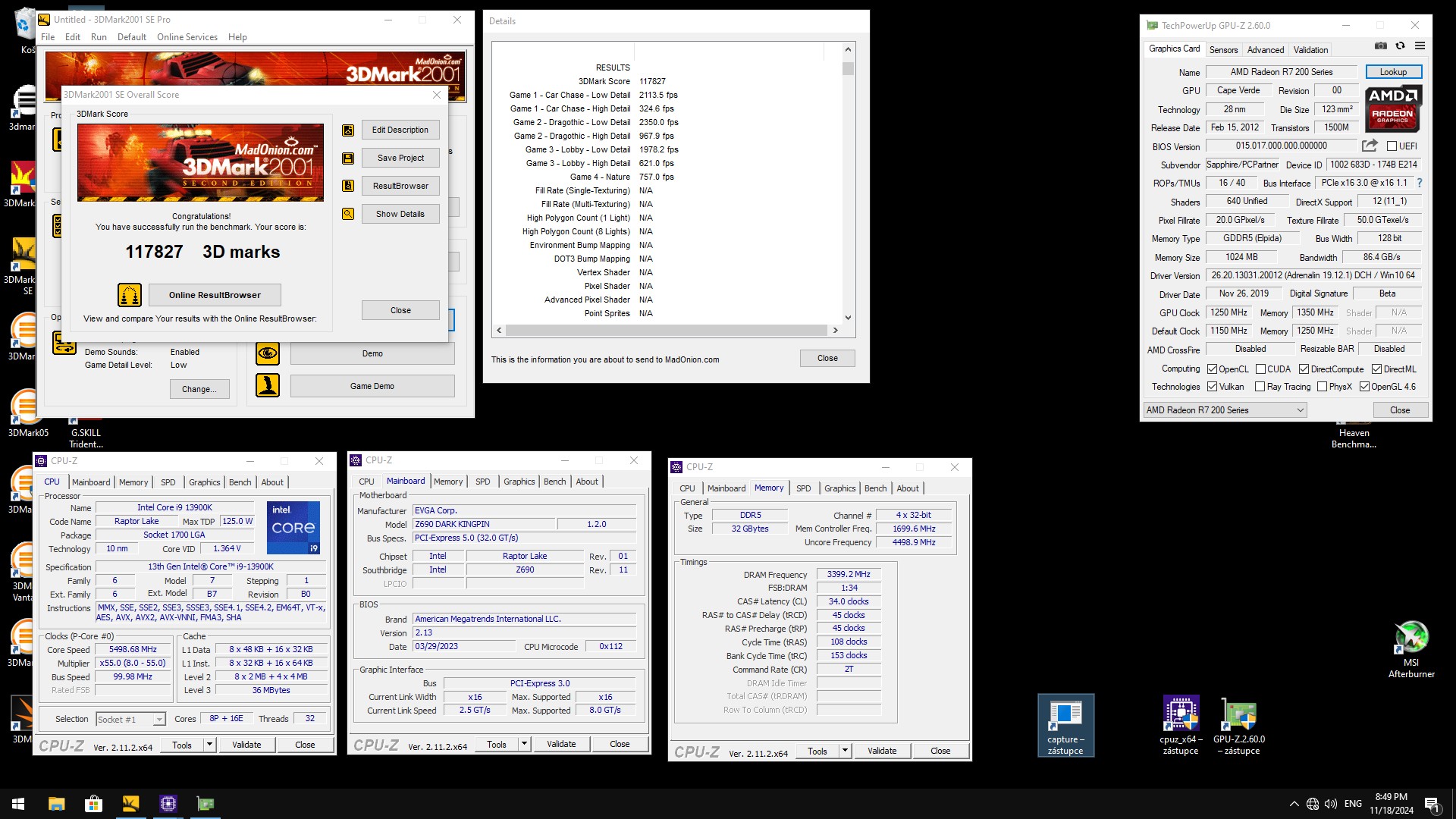1456x819 pixels.
Task: Toggle UEFI checkbox in GPU-Z
Action: point(1392,146)
